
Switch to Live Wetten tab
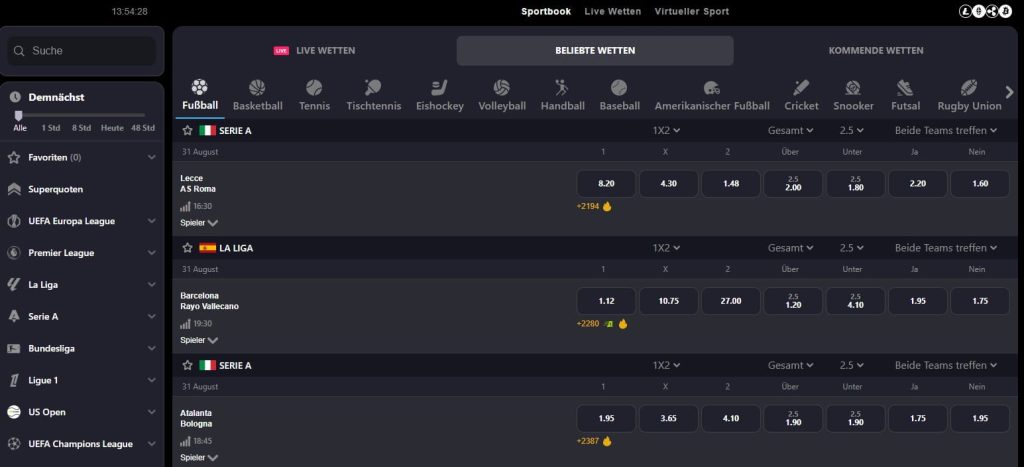click(314, 50)
